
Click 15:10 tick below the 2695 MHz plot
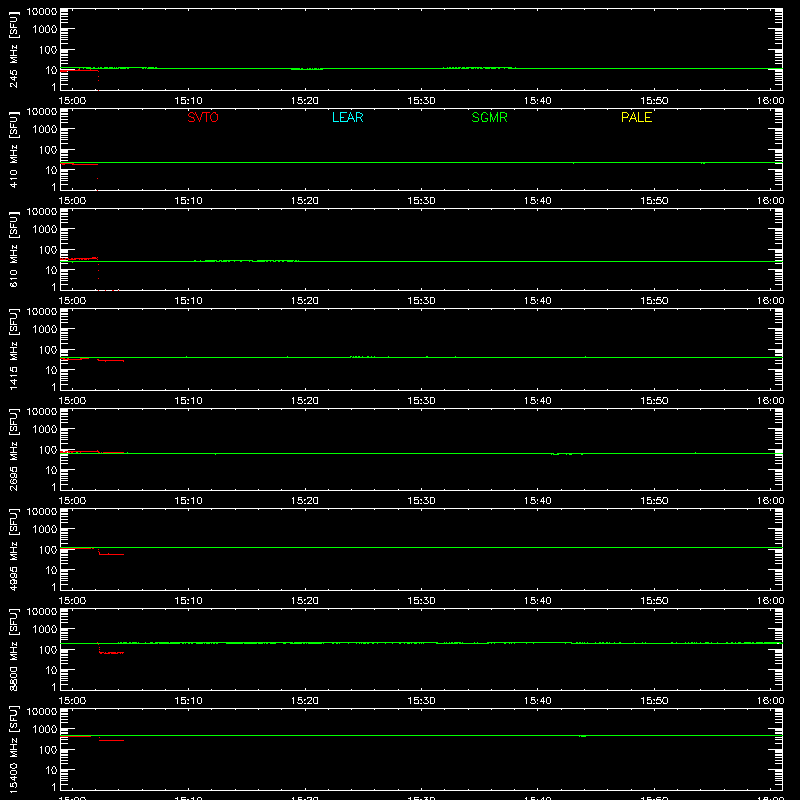pos(188,501)
